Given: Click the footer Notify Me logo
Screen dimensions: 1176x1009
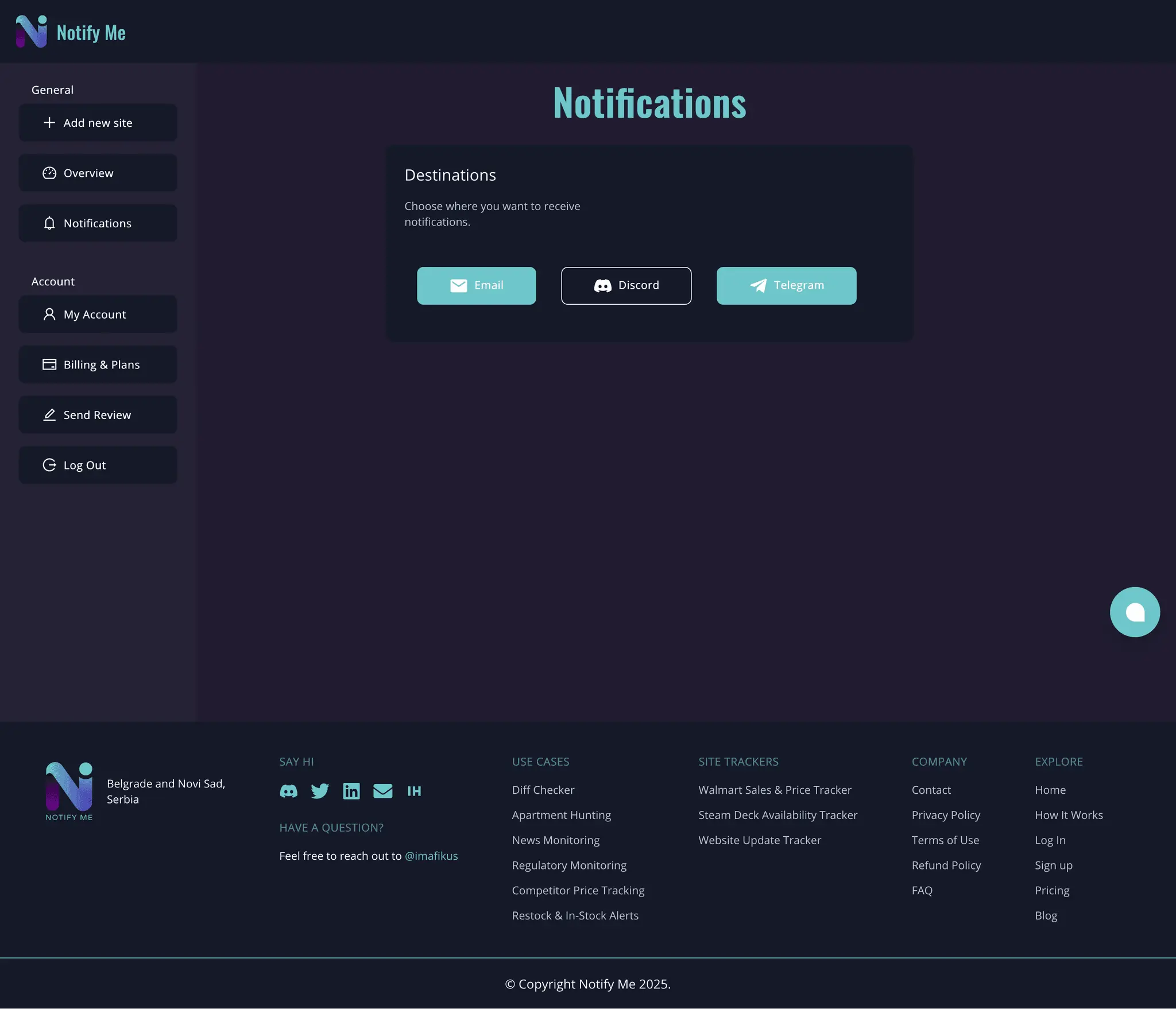Looking at the screenshot, I should [x=69, y=791].
